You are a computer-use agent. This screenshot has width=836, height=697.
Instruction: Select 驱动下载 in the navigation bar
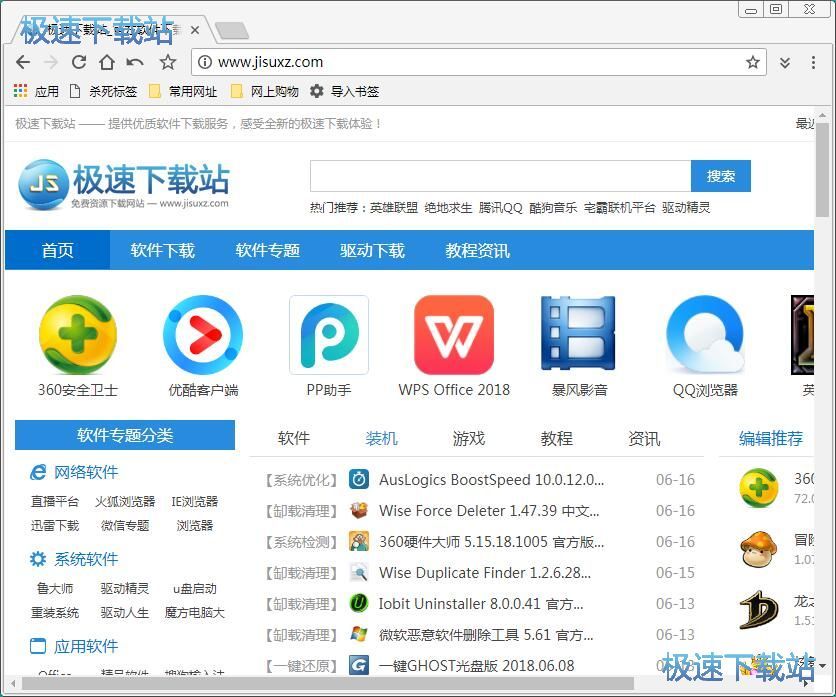click(x=373, y=250)
